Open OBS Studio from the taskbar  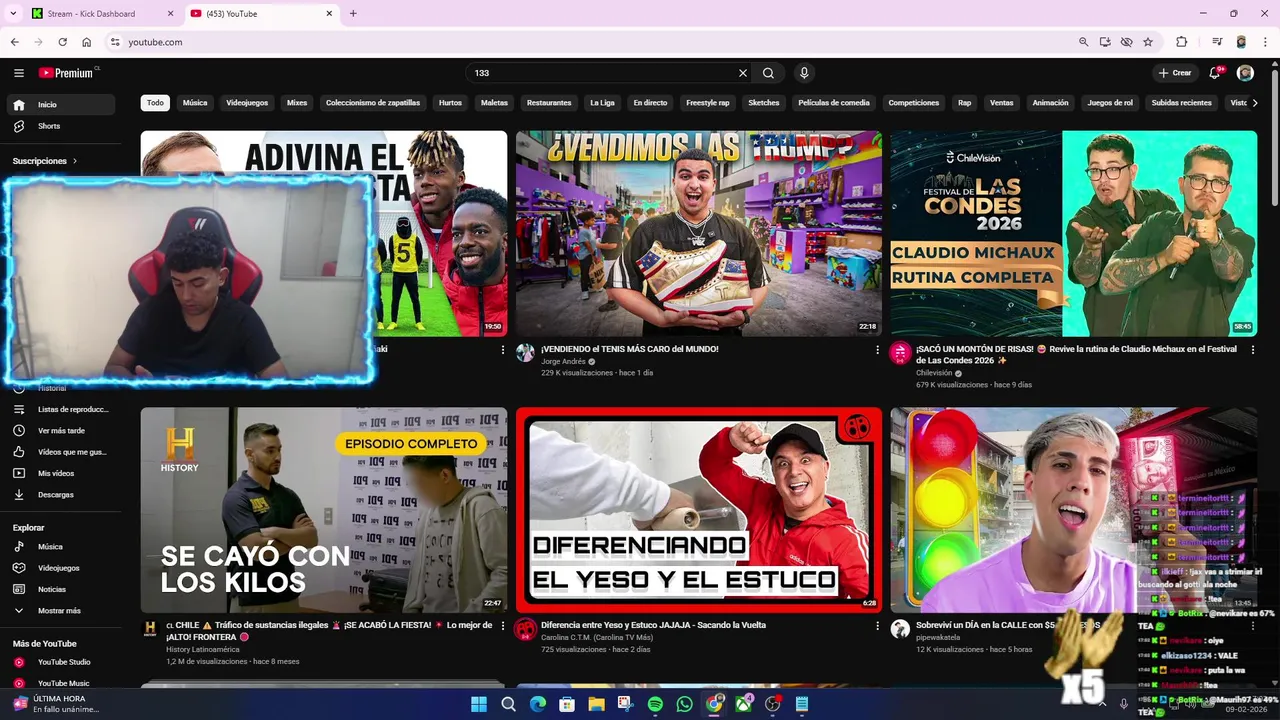click(772, 704)
